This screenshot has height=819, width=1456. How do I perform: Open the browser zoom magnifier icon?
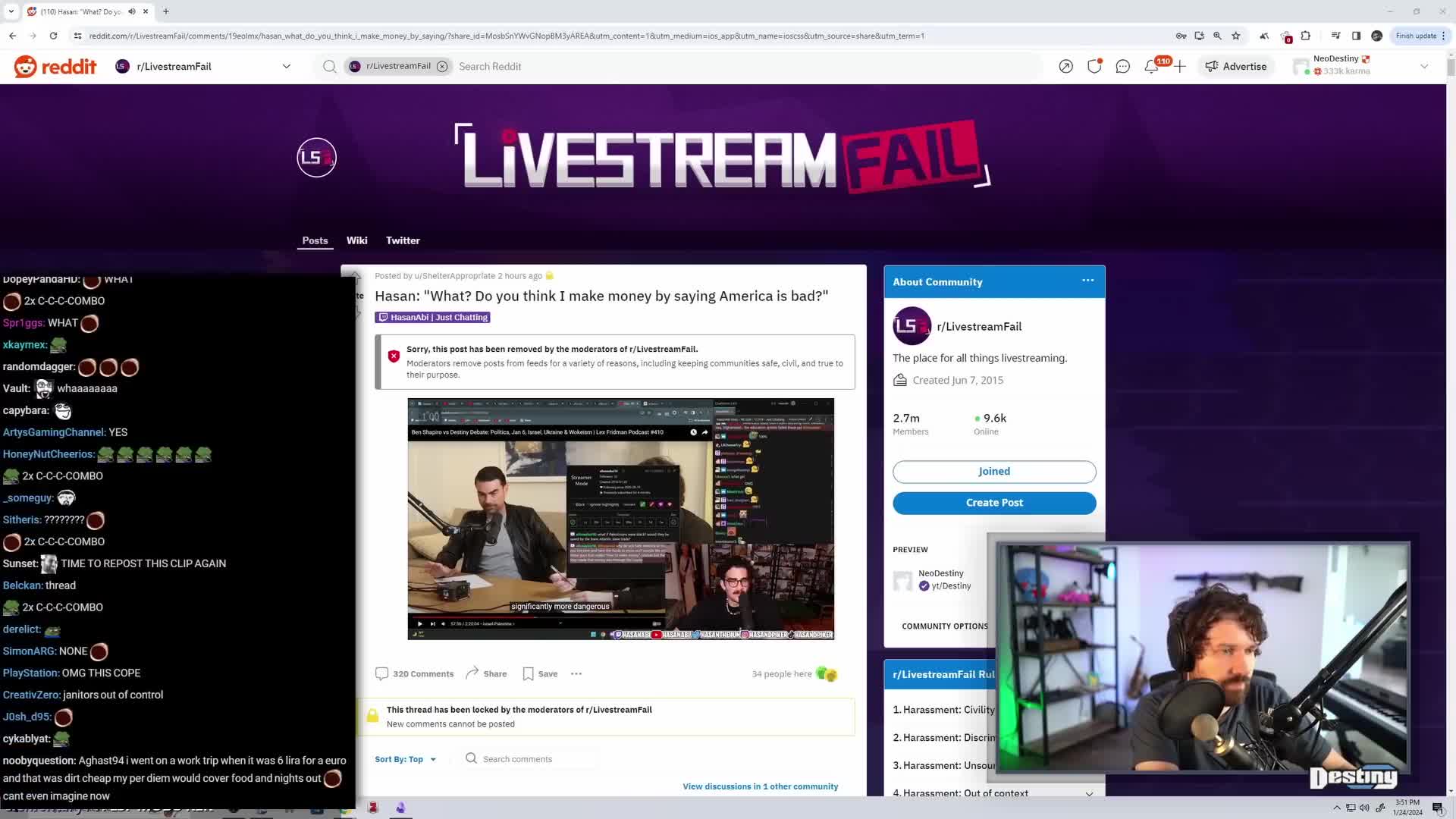(x=1217, y=36)
